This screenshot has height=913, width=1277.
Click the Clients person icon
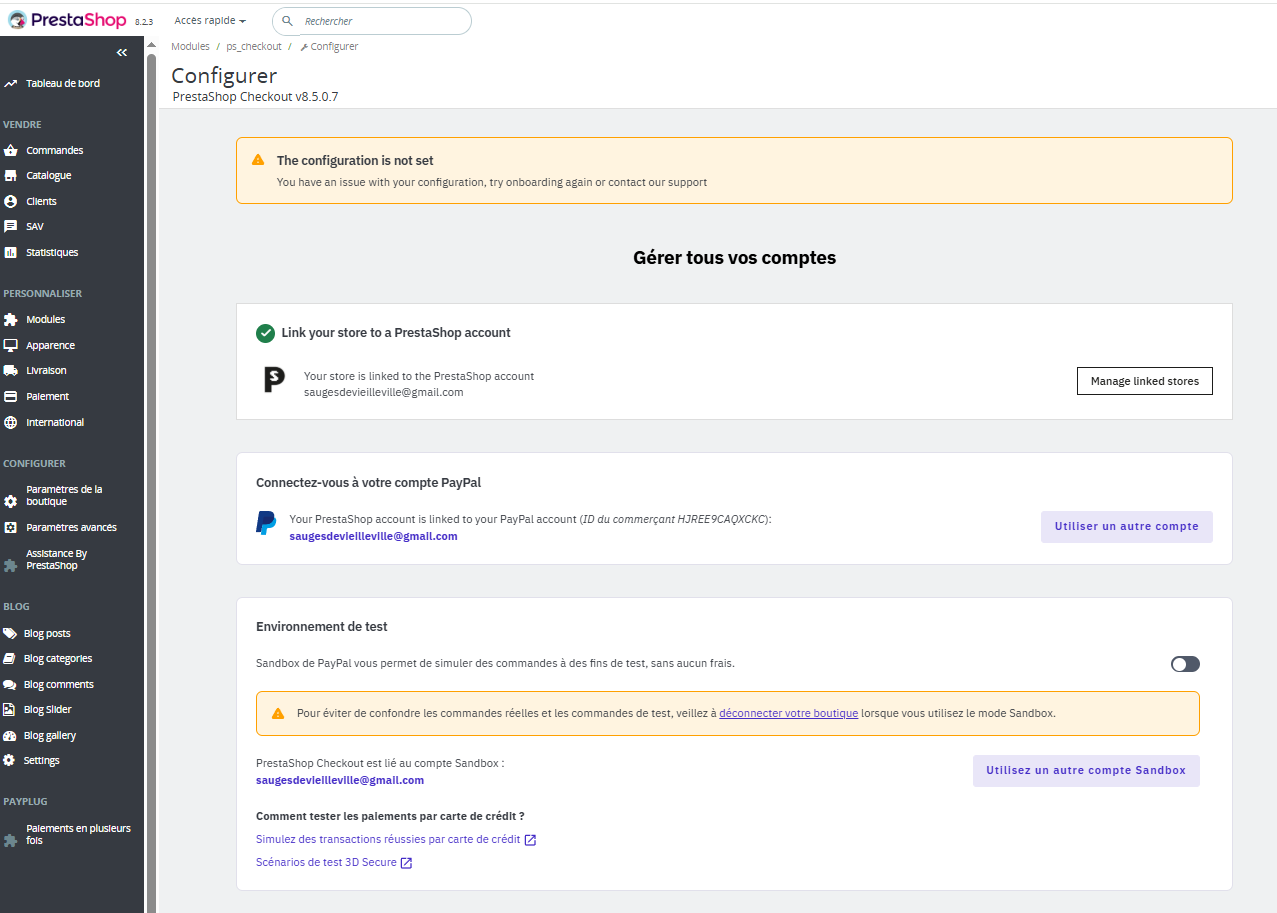(x=11, y=202)
